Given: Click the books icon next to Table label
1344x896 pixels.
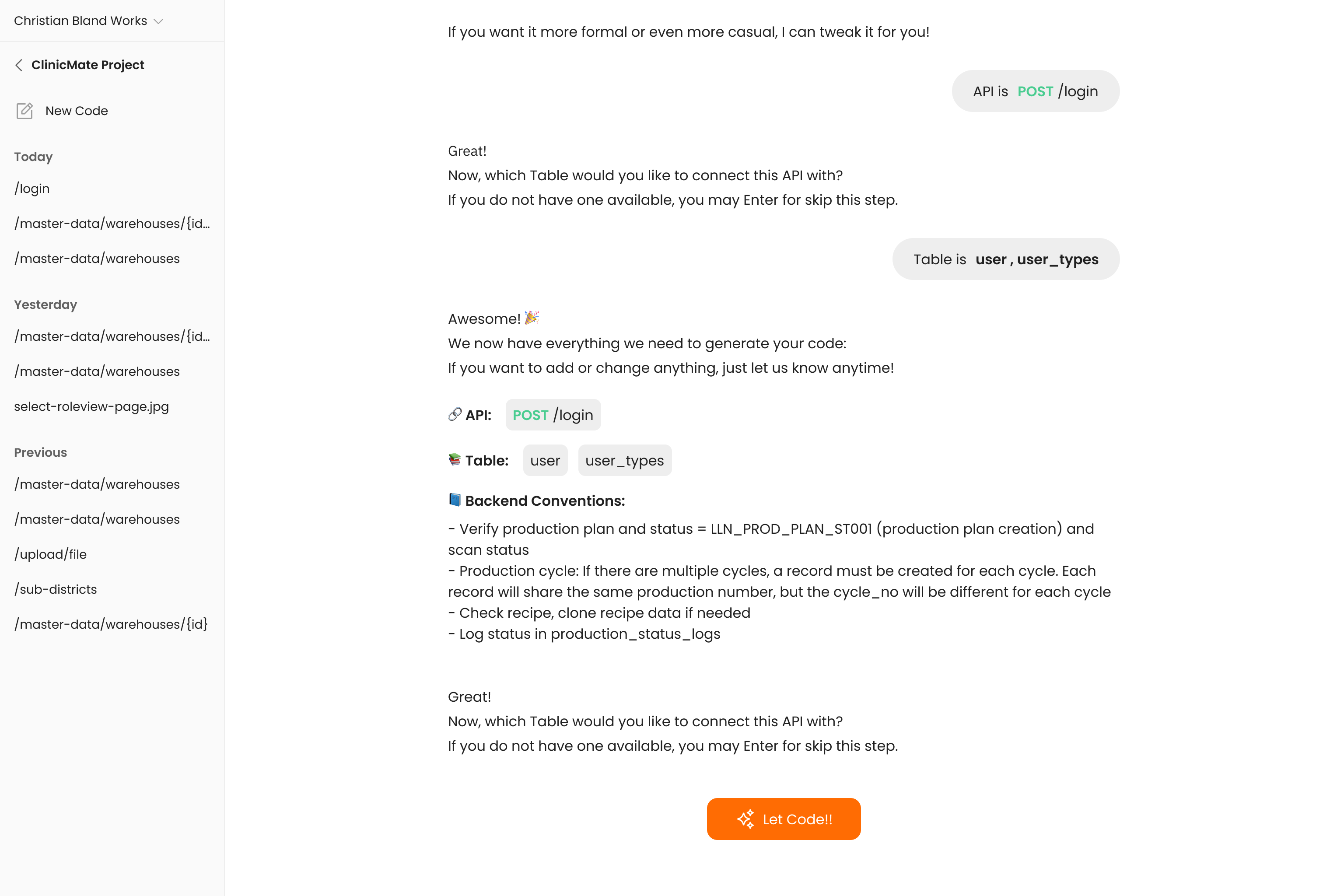Looking at the screenshot, I should (x=455, y=460).
